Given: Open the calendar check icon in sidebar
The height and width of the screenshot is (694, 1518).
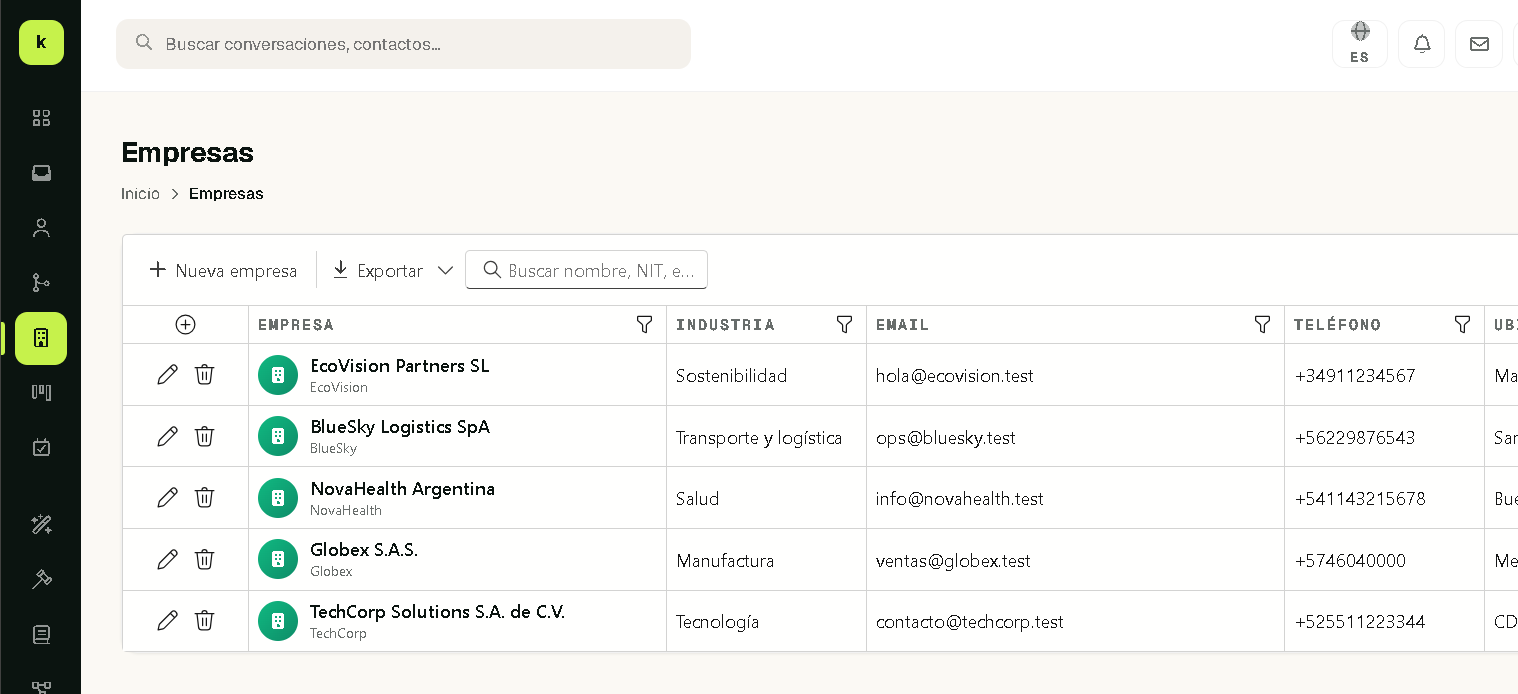Looking at the screenshot, I should 41,447.
